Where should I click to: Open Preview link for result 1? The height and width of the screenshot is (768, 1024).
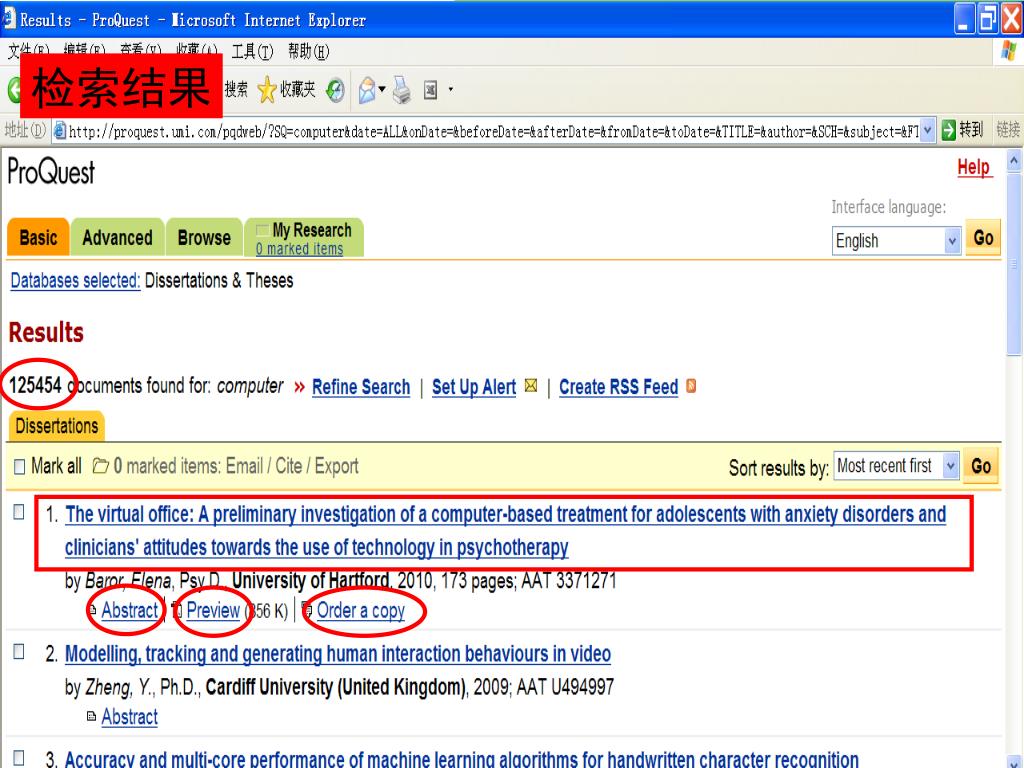[213, 610]
